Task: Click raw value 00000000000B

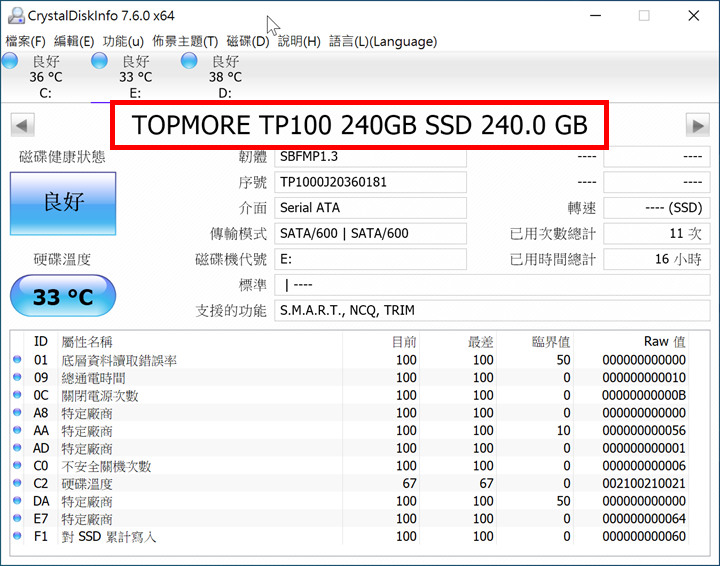Action: pos(644,395)
